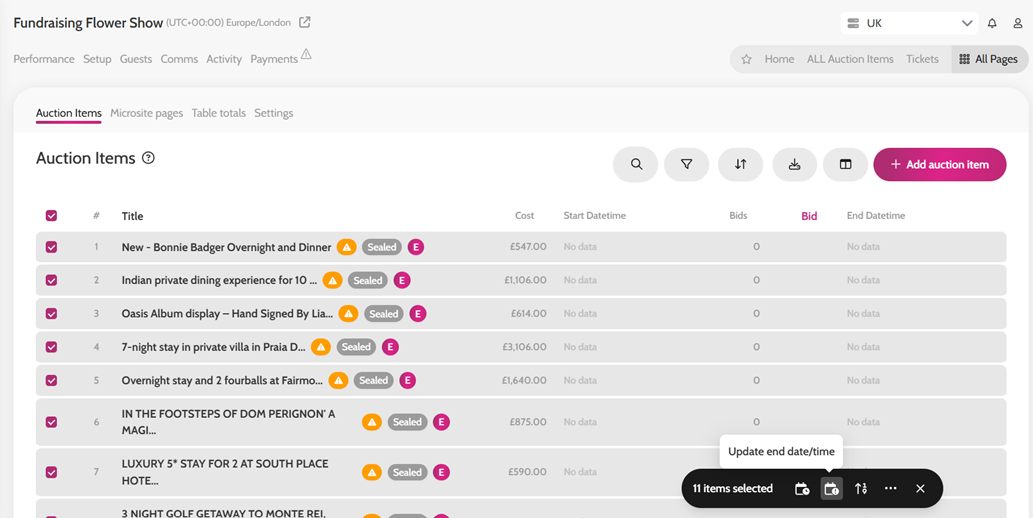Open the All Pages menu
This screenshot has width=1033, height=518.
[x=990, y=59]
